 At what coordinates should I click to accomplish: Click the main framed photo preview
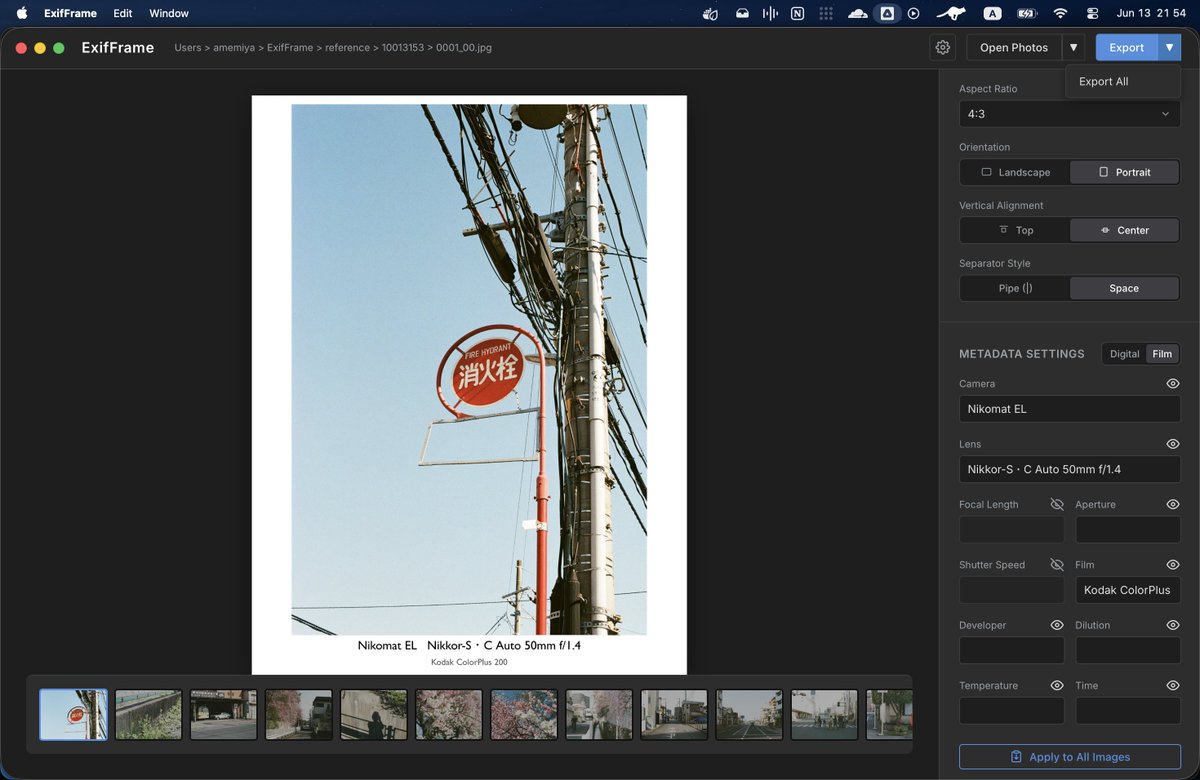469,385
